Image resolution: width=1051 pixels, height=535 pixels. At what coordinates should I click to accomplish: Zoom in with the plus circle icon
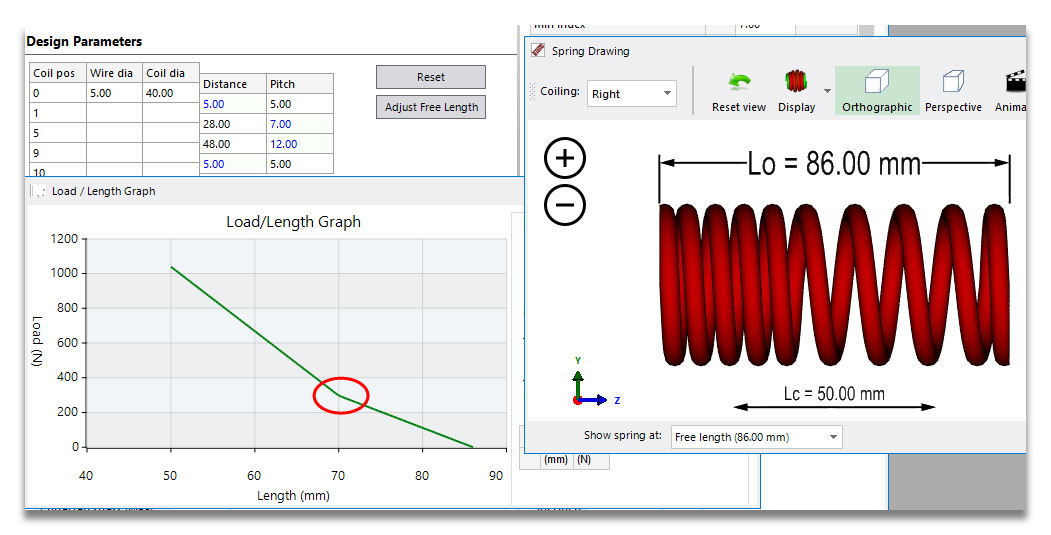(x=565, y=158)
